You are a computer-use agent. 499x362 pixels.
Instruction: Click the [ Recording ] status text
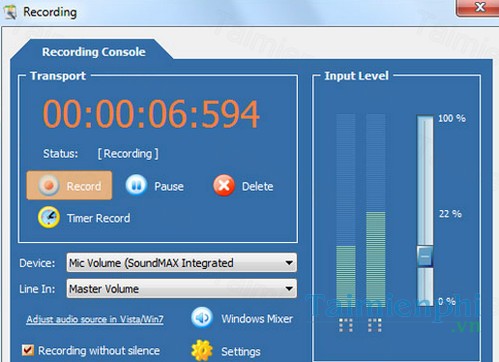tap(128, 154)
